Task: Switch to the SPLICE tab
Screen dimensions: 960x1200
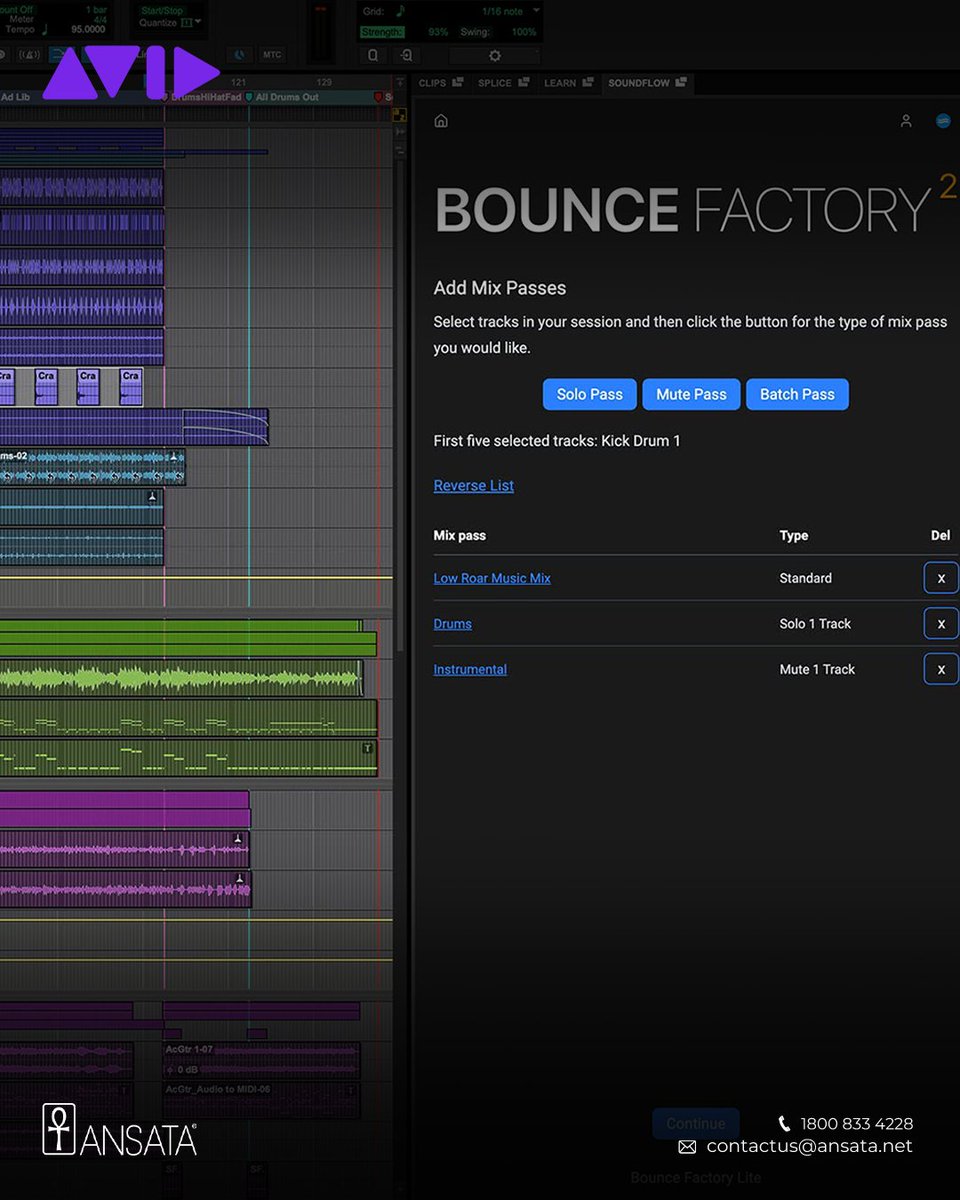Action: click(x=494, y=83)
